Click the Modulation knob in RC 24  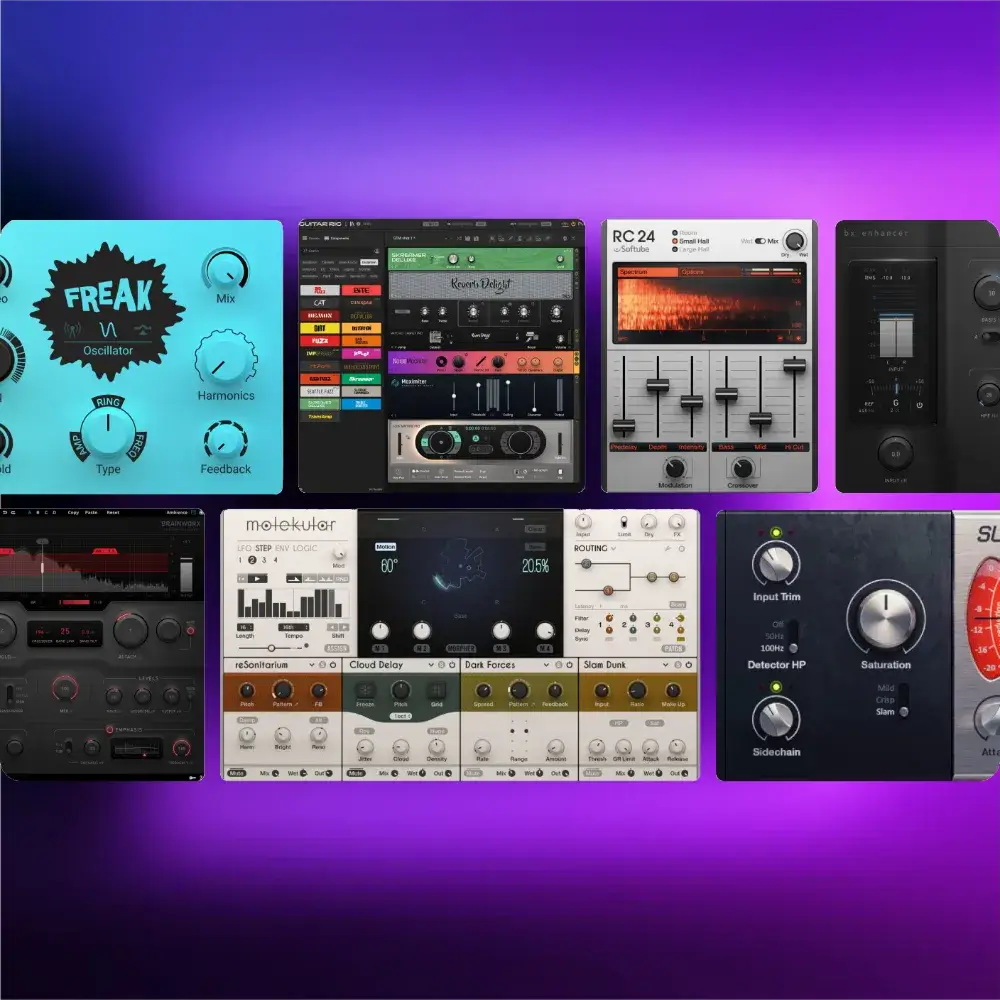(675, 469)
